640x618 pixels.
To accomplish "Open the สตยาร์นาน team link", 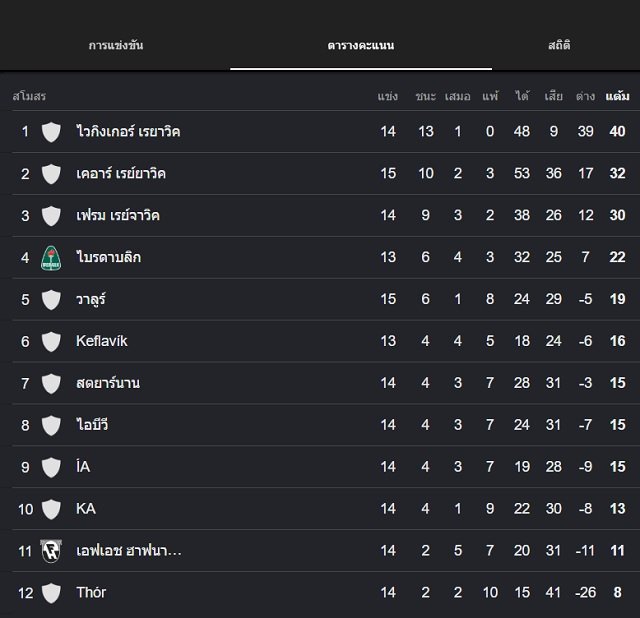I will tap(108, 383).
